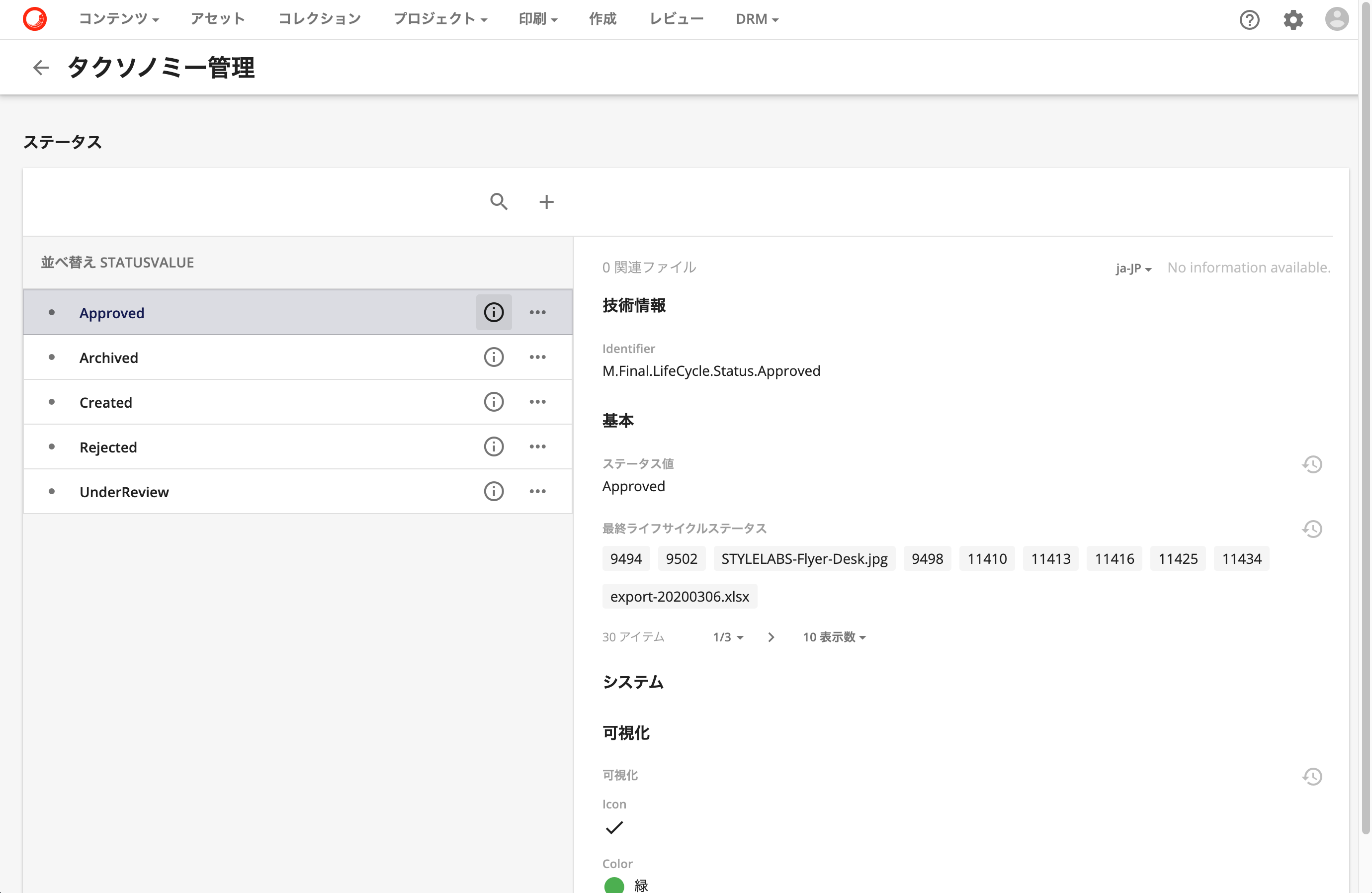View history of 最終ライフサイクルステータス field
Screen dimensions: 1372x893
coord(1312,529)
